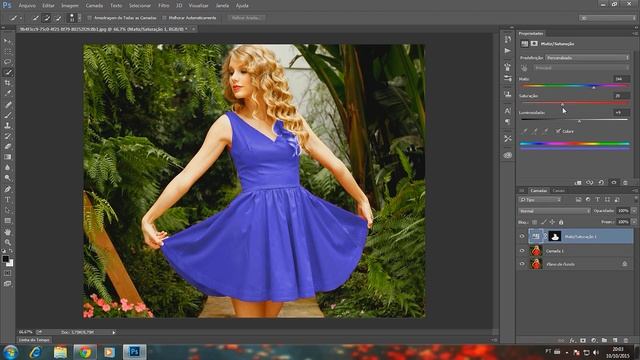This screenshot has height=360, width=640.
Task: Open the tool preset picker arrow
Action: pos(21,18)
